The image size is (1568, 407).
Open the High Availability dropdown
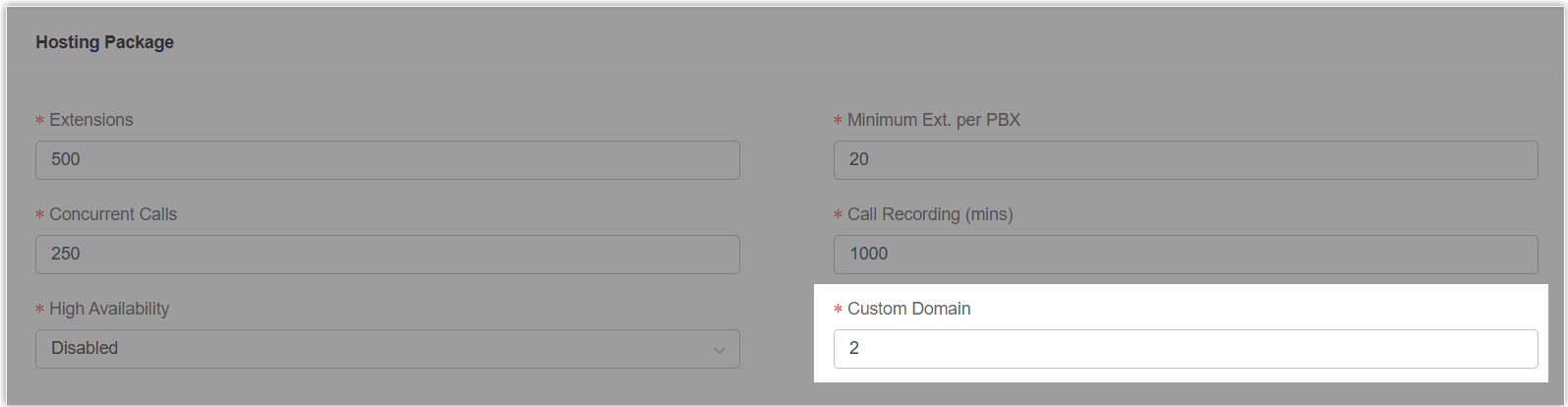(x=387, y=348)
